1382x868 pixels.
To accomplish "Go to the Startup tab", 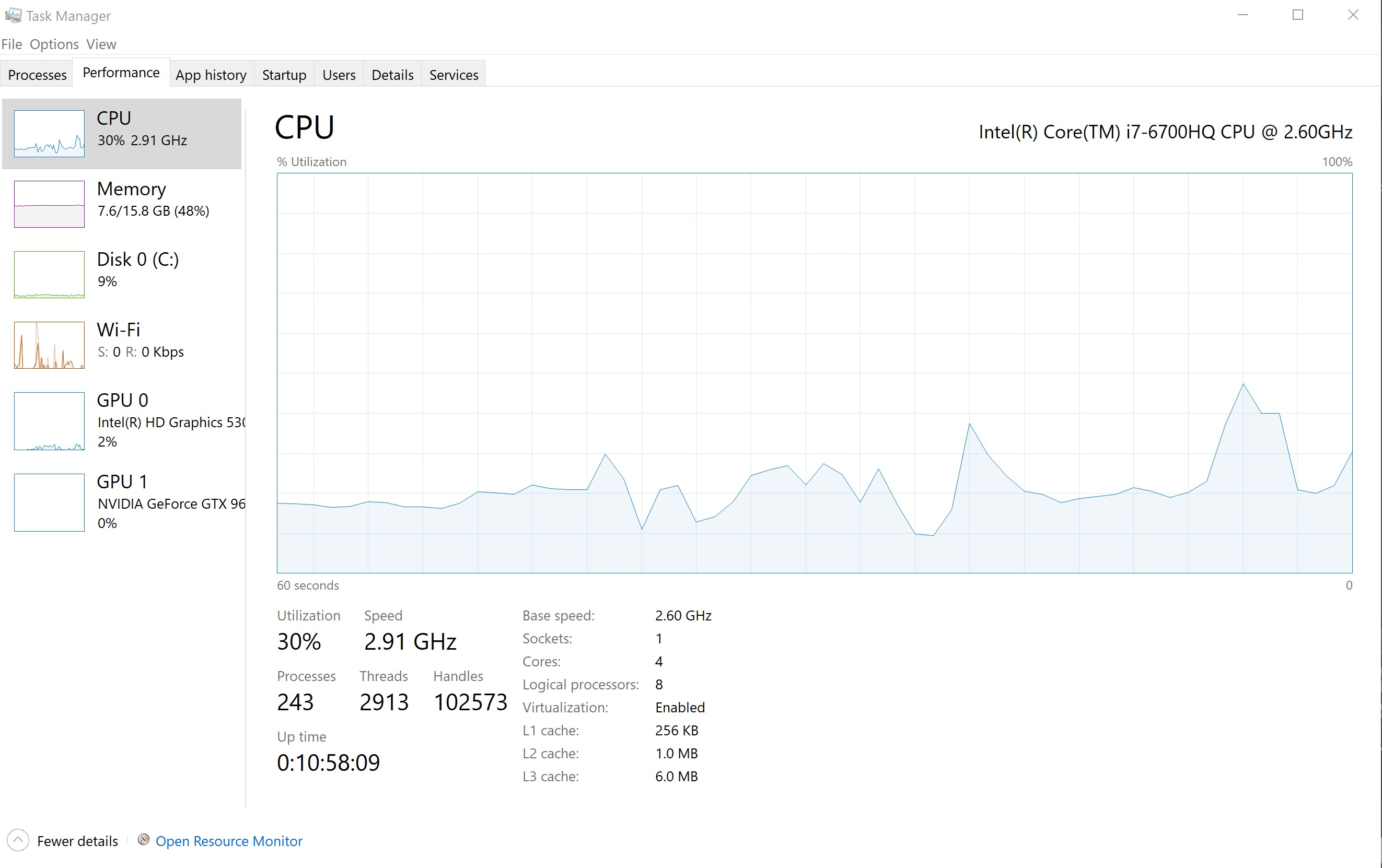I will click(284, 75).
